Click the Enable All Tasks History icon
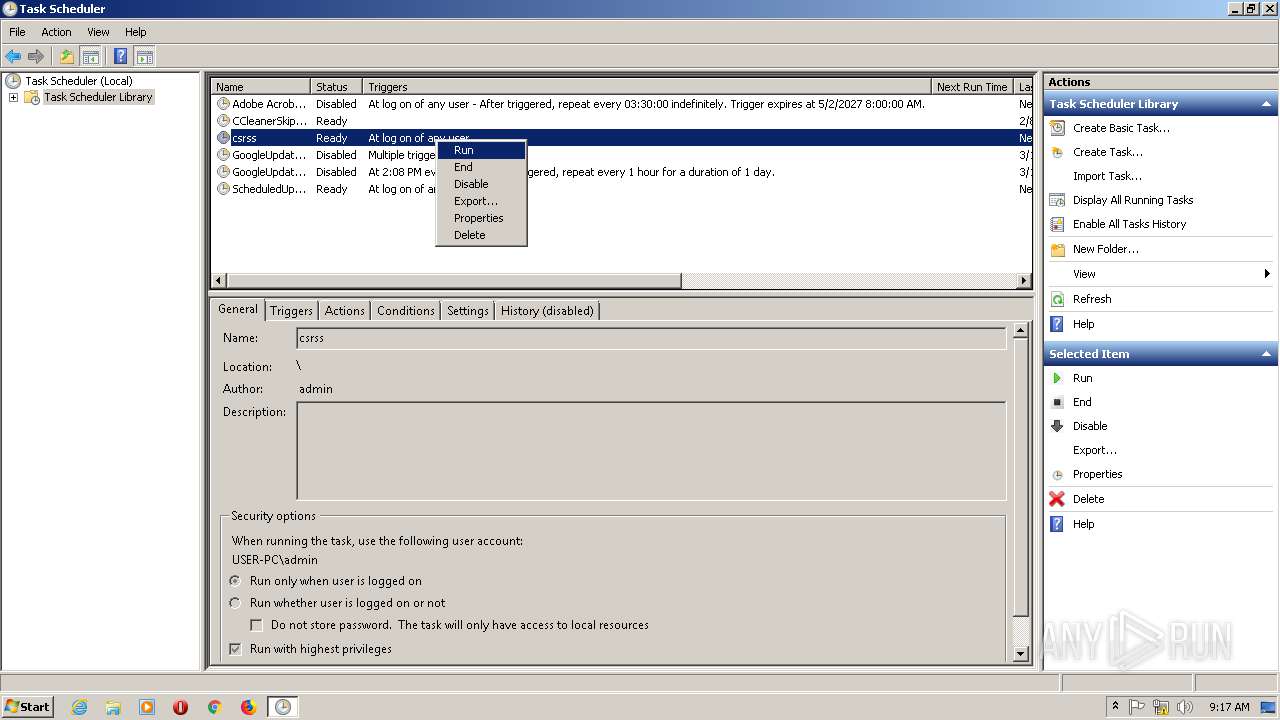This screenshot has width=1280, height=720. click(1057, 224)
